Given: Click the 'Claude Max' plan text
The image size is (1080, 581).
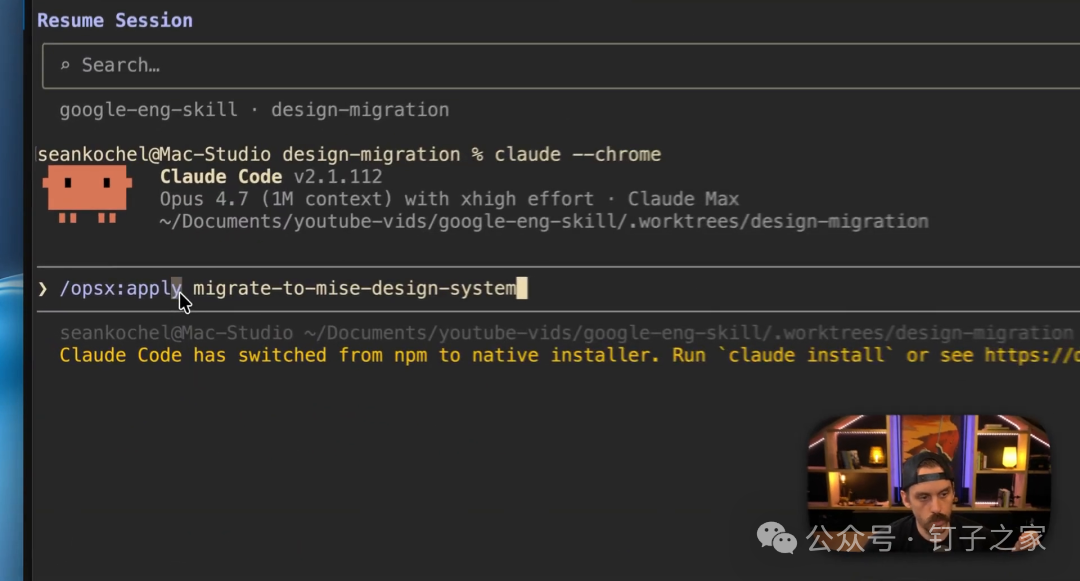Looking at the screenshot, I should pos(683,199).
